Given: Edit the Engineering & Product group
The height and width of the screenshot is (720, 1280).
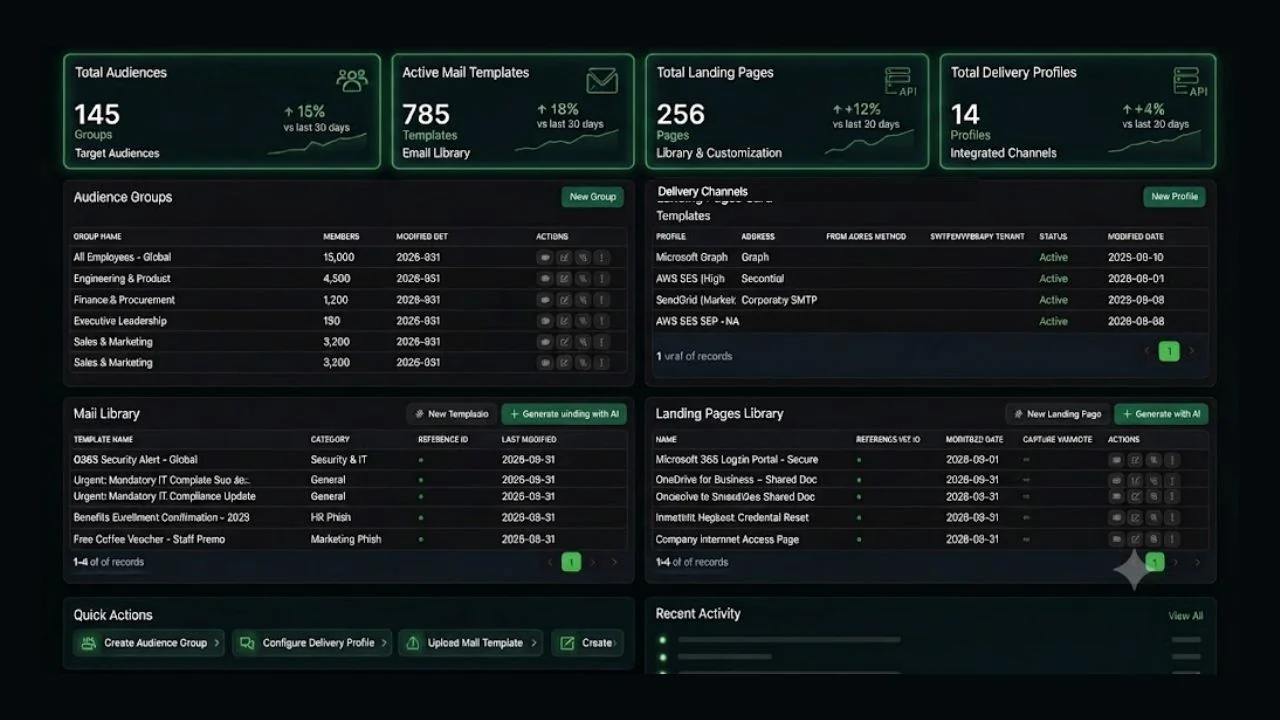Looking at the screenshot, I should pyautogui.click(x=564, y=279).
